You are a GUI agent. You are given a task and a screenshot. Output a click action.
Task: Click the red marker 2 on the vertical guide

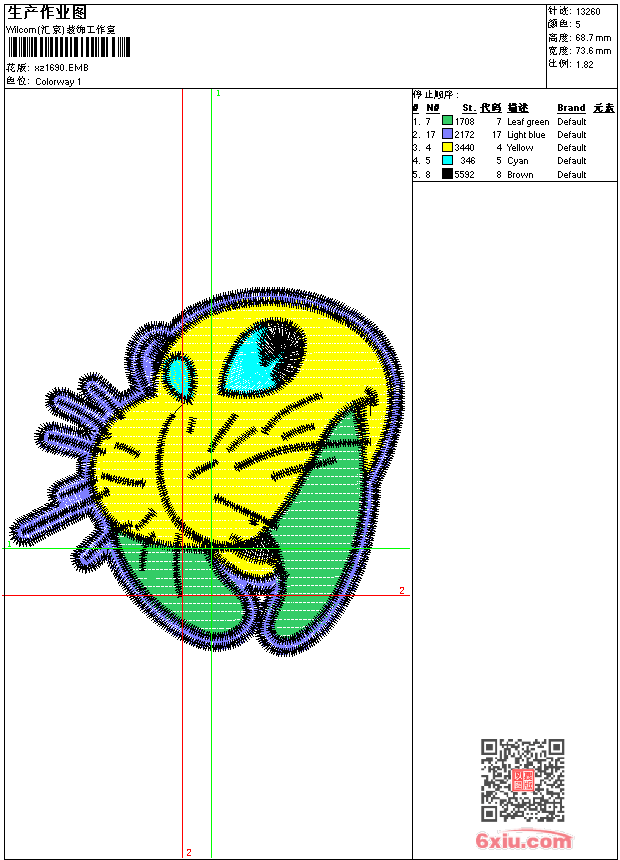(x=189, y=852)
